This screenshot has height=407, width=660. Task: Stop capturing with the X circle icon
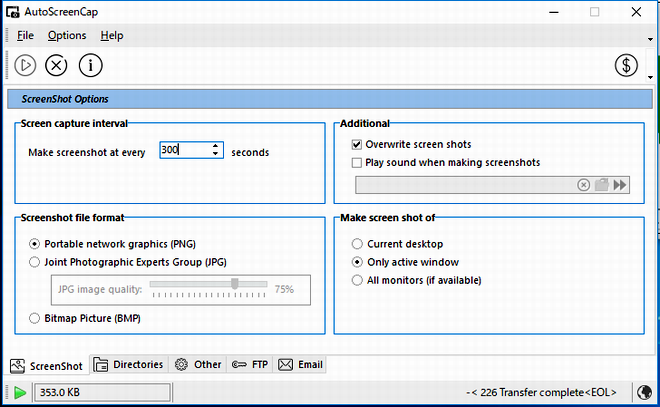pyautogui.click(x=56, y=65)
